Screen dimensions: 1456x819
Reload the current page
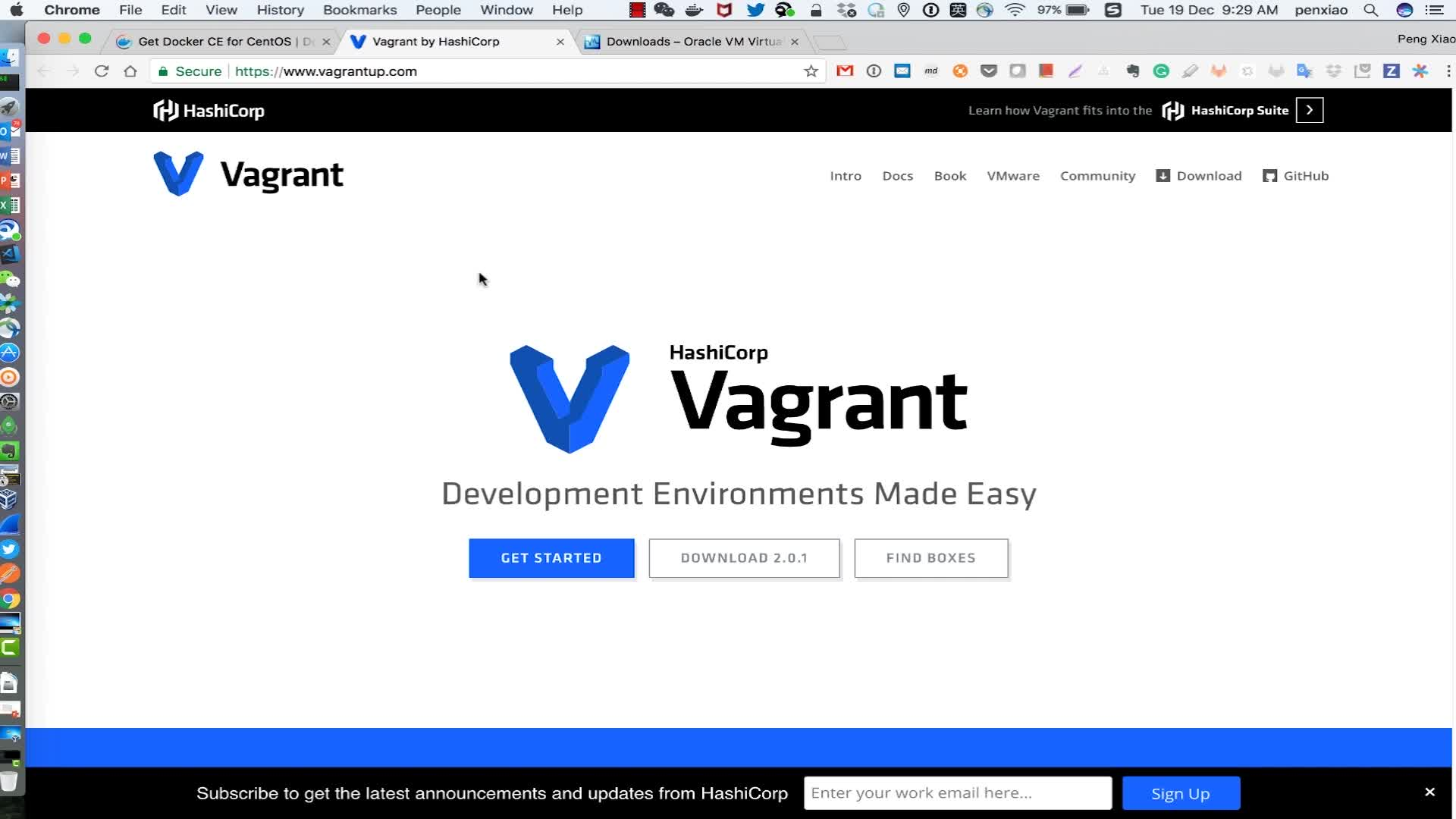coord(102,71)
